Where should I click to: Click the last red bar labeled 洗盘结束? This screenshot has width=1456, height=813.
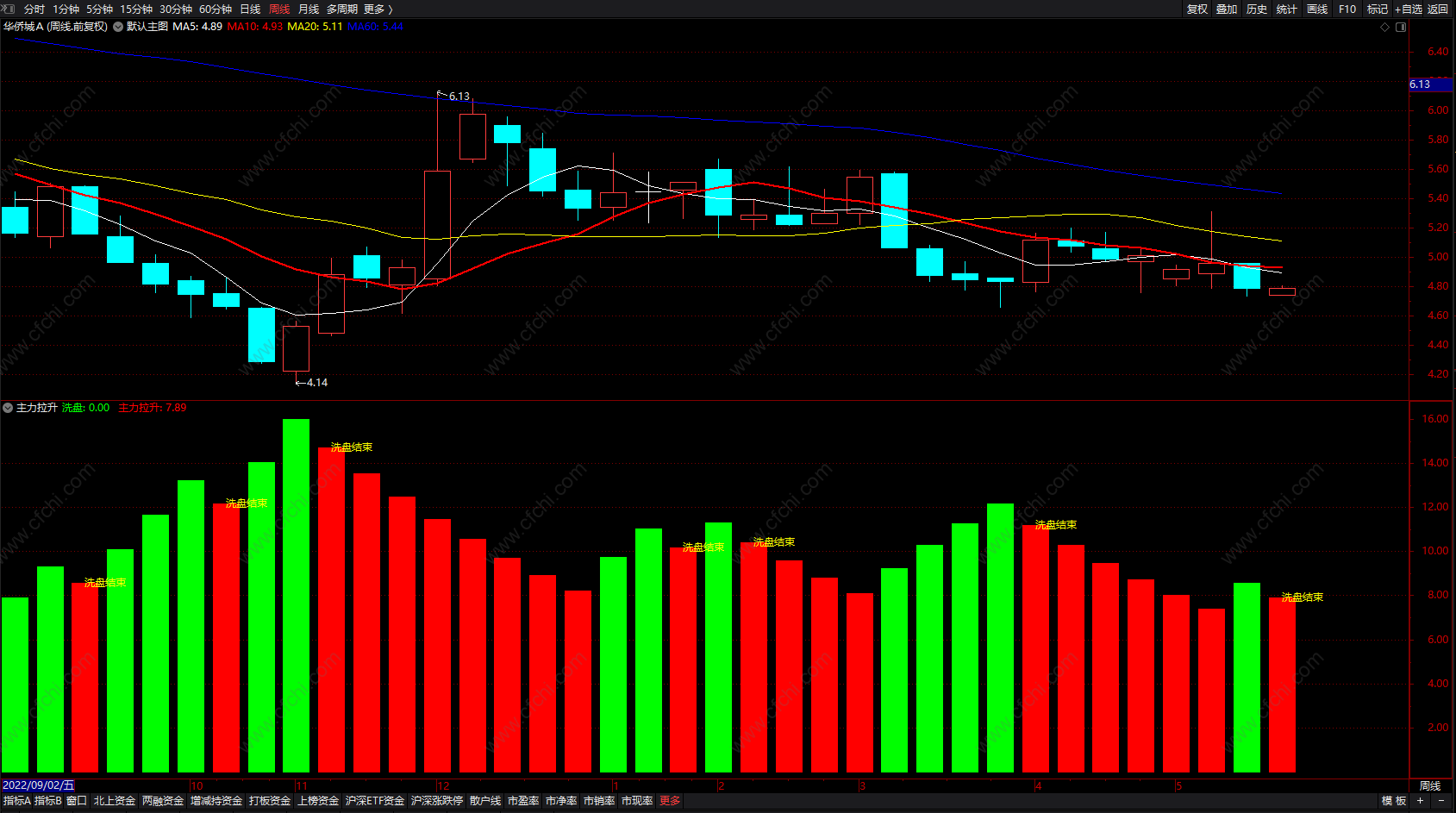(x=1282, y=685)
